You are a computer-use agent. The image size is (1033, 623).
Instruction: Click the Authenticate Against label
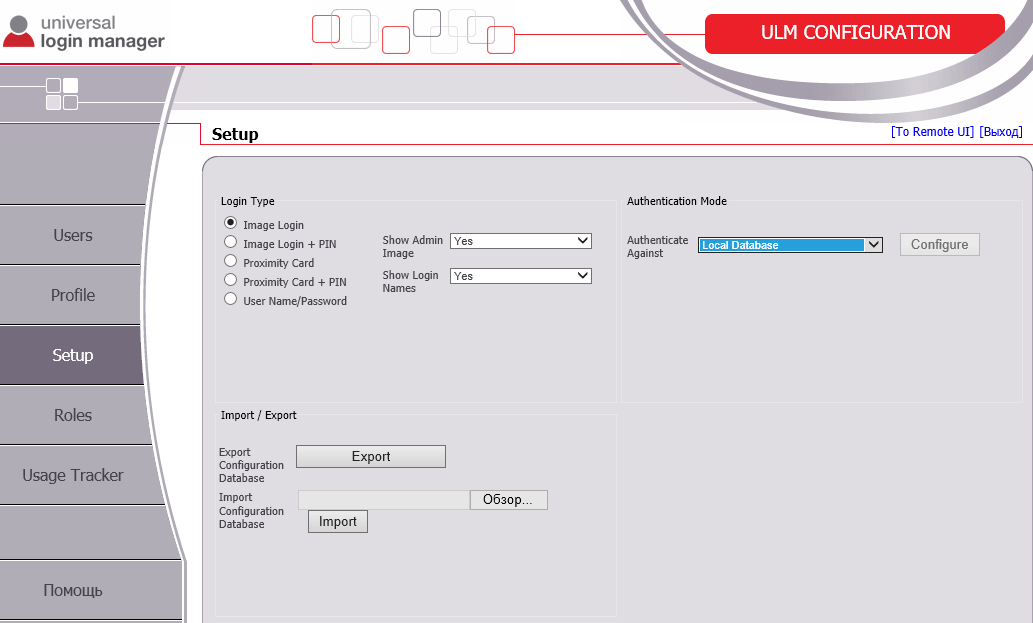[657, 246]
